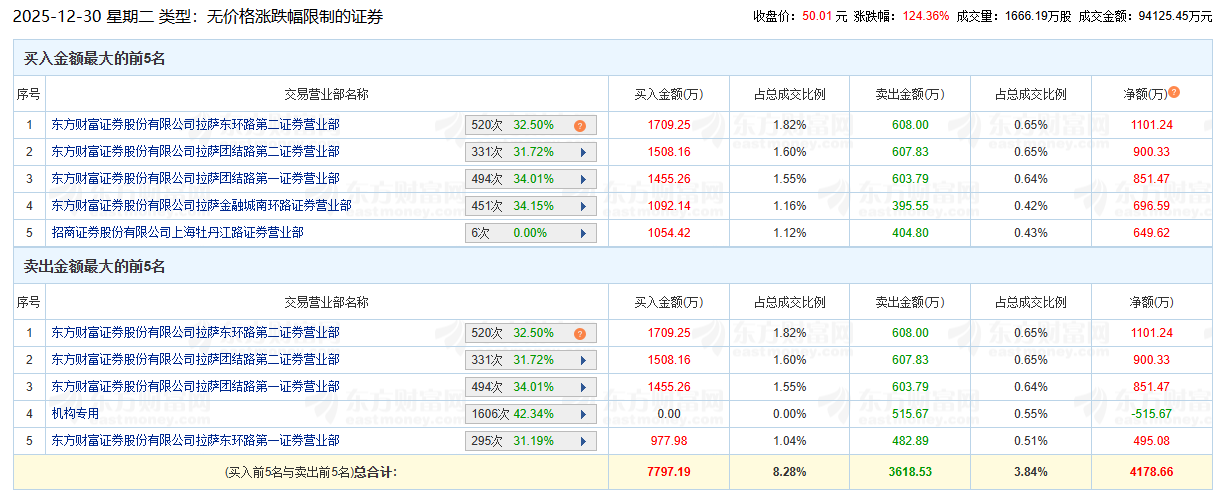Open 拉萨团结路第二证券营业部 in the sell table

[x=195, y=359]
